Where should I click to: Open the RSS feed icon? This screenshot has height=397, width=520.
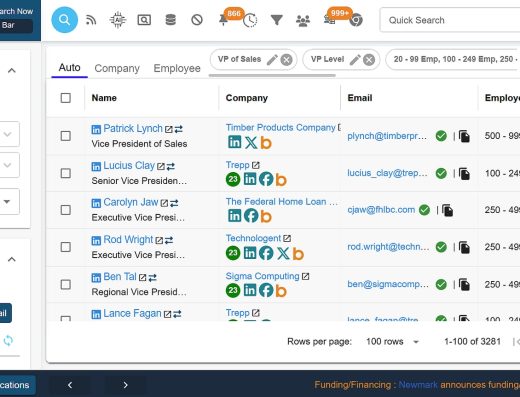(x=91, y=20)
